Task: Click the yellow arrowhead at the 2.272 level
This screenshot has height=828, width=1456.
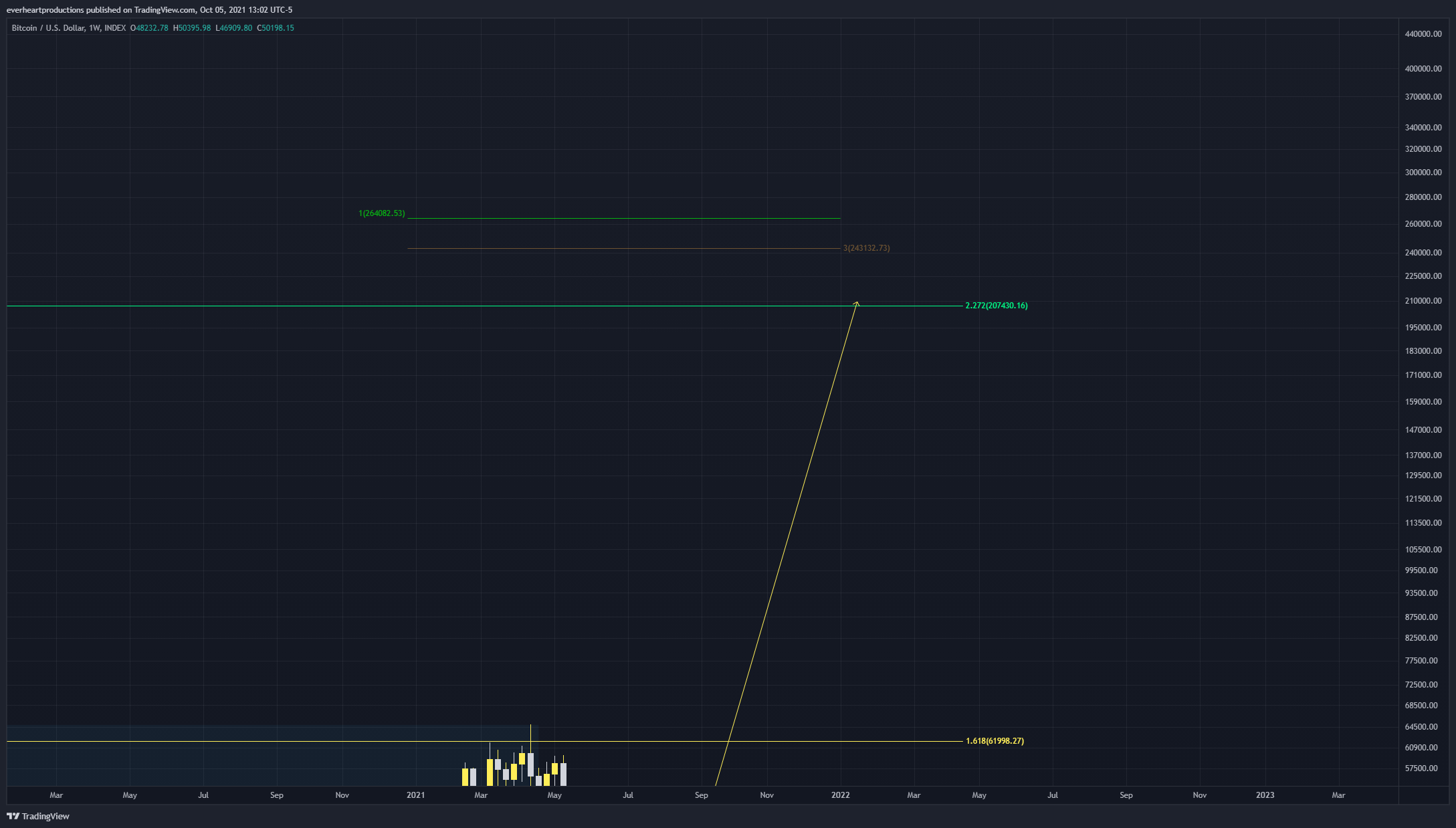Action: click(856, 304)
